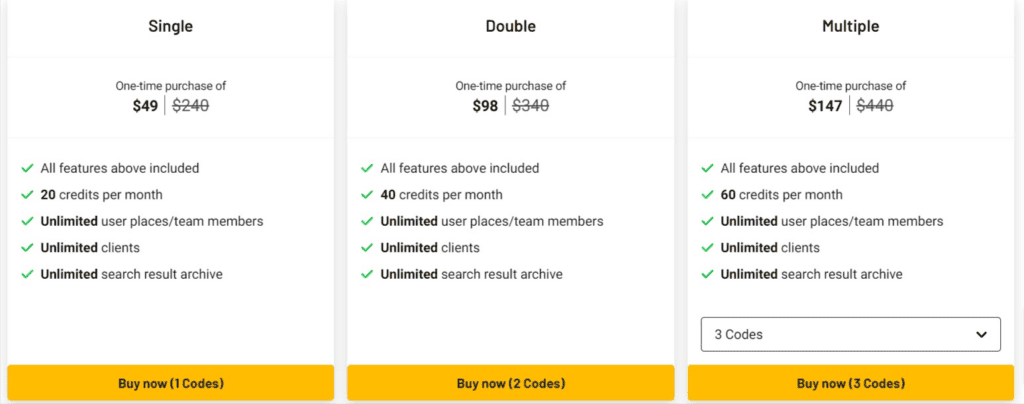Image resolution: width=1024 pixels, height=404 pixels.
Task: Click the crossed-out $340 price
Action: click(x=530, y=106)
